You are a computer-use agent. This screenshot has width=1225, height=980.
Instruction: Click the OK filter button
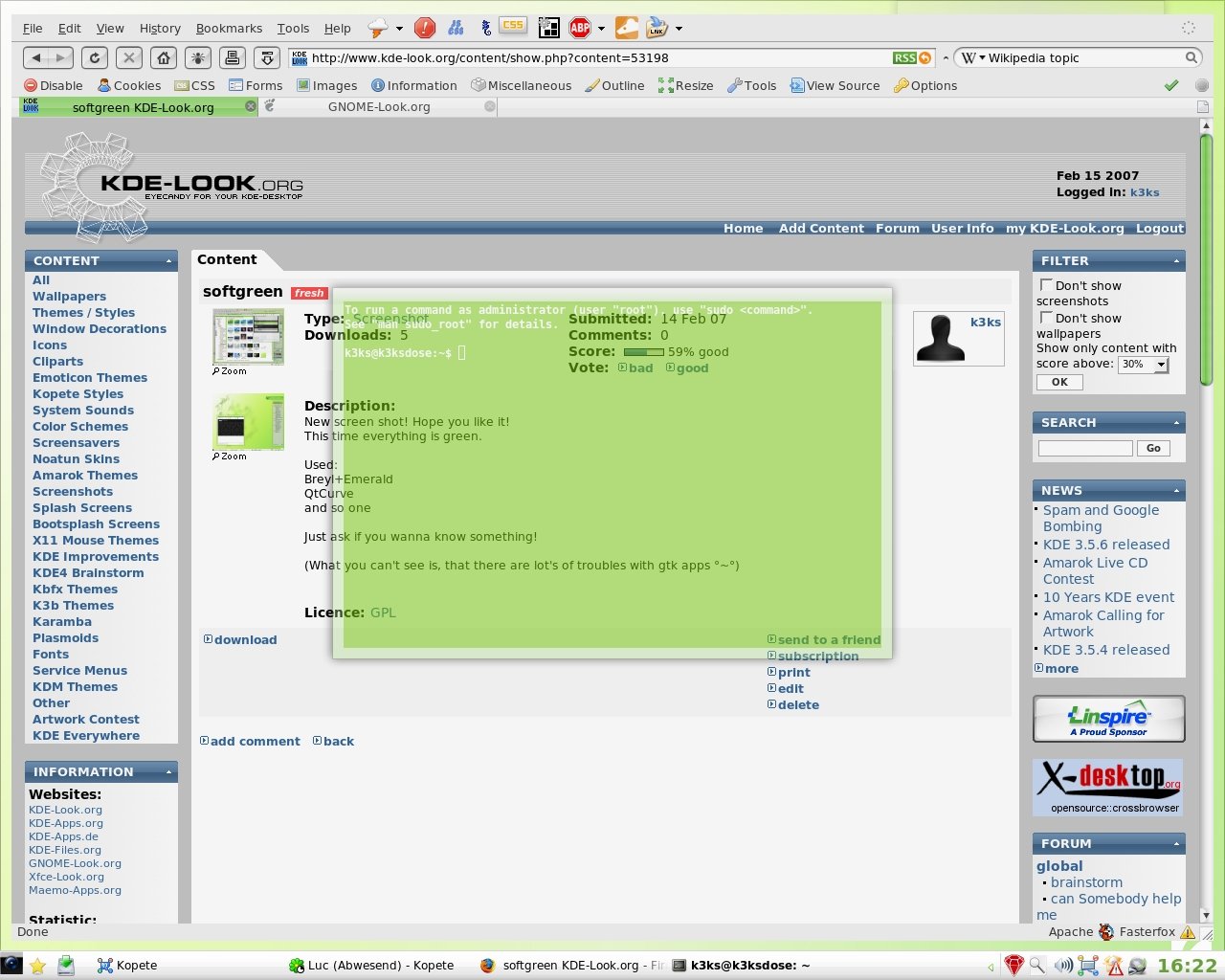pyautogui.click(x=1059, y=382)
